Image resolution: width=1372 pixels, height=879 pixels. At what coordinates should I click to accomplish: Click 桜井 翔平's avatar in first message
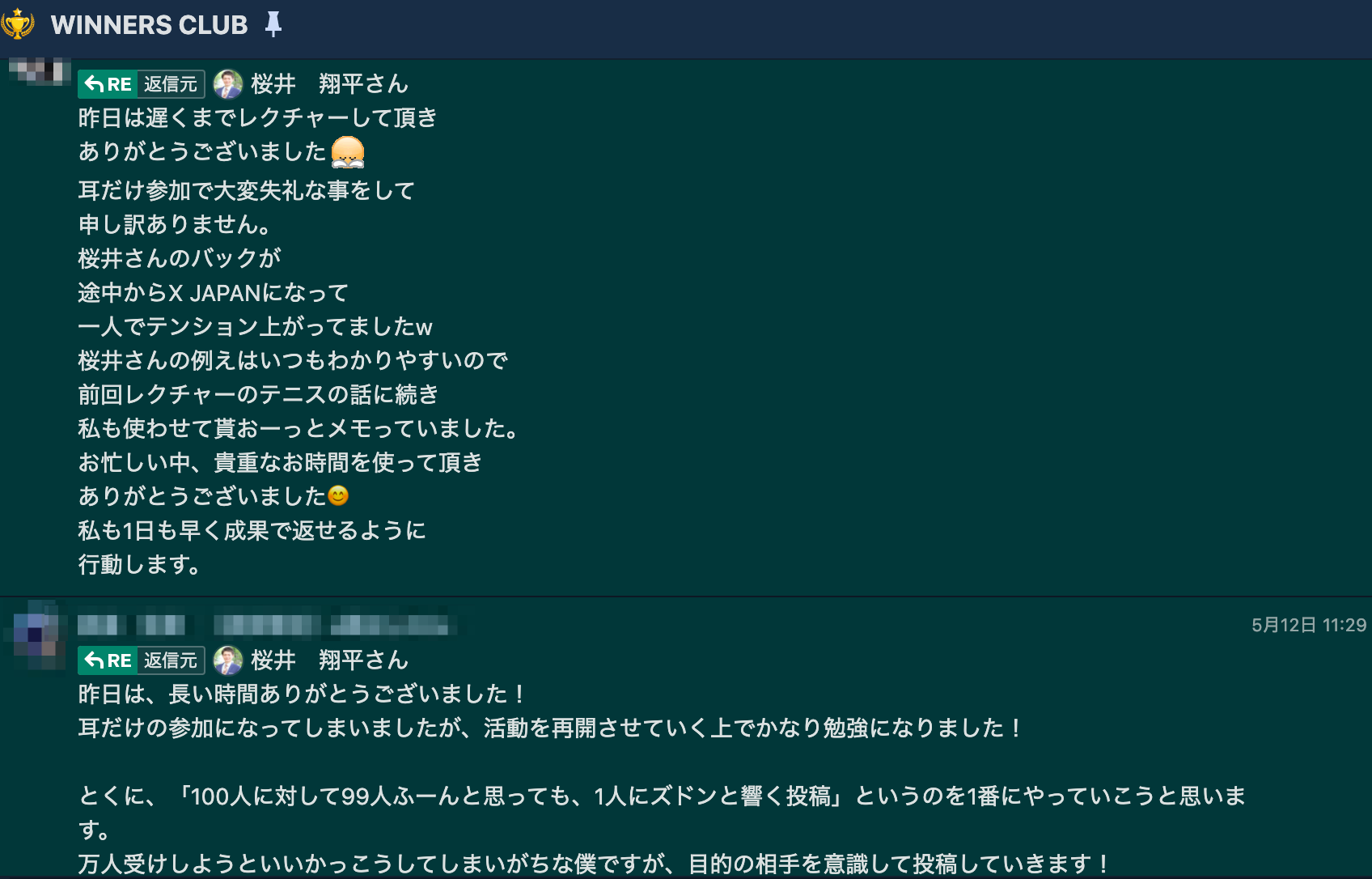point(228,84)
